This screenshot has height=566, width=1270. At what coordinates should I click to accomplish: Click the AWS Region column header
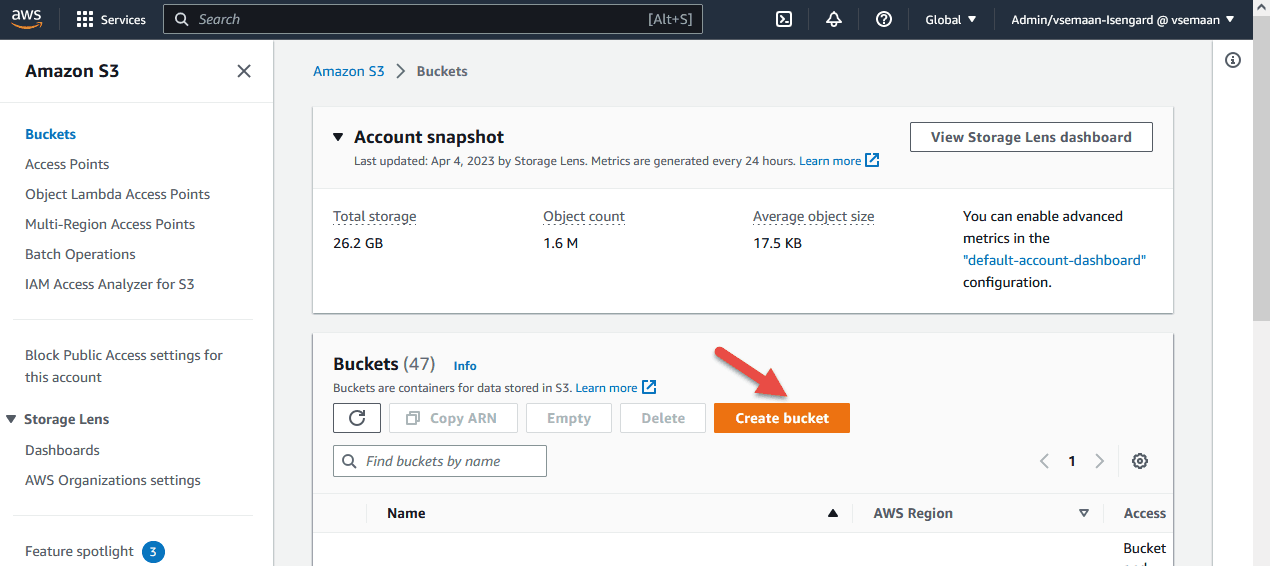click(913, 513)
